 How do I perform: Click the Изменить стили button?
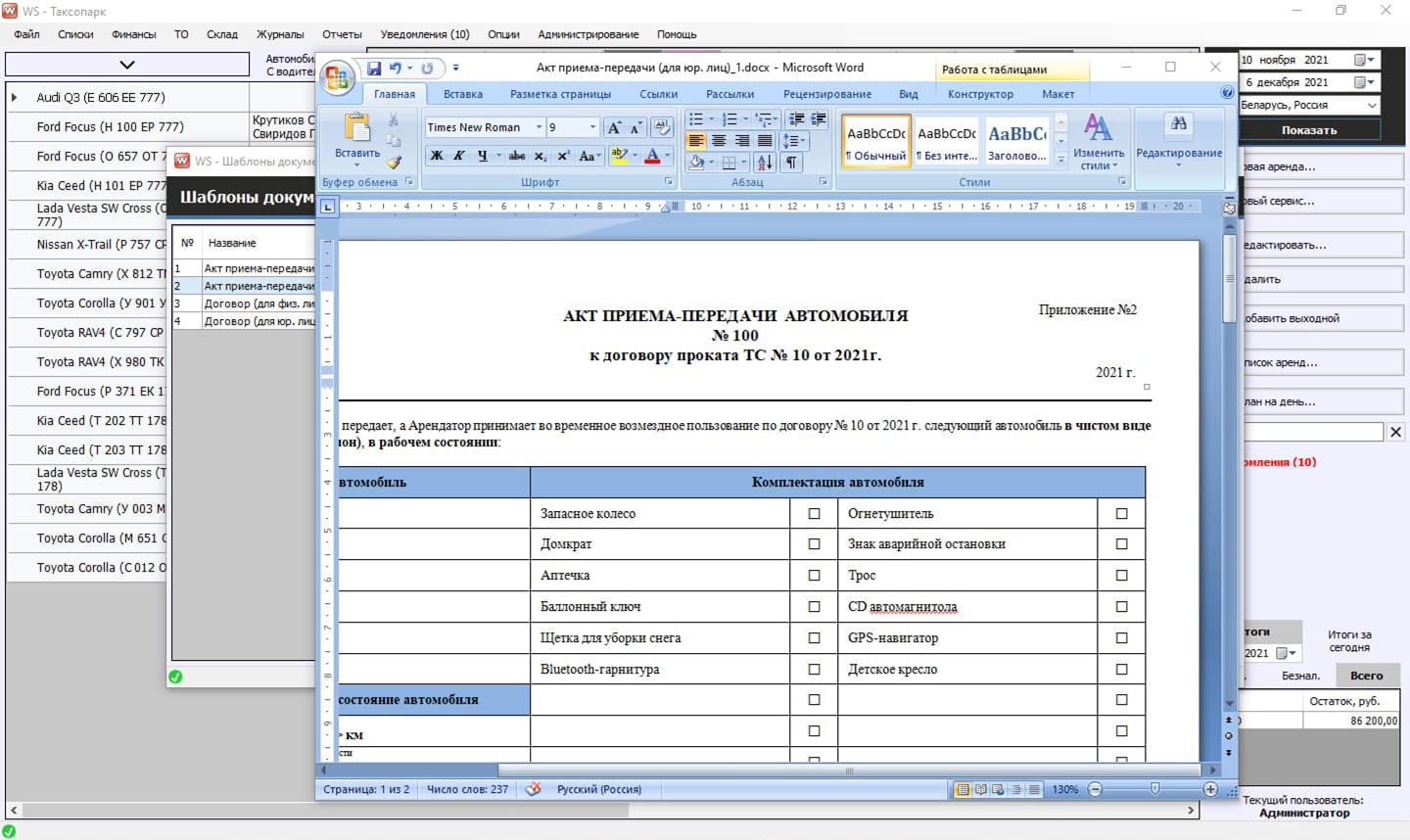pos(1098,142)
